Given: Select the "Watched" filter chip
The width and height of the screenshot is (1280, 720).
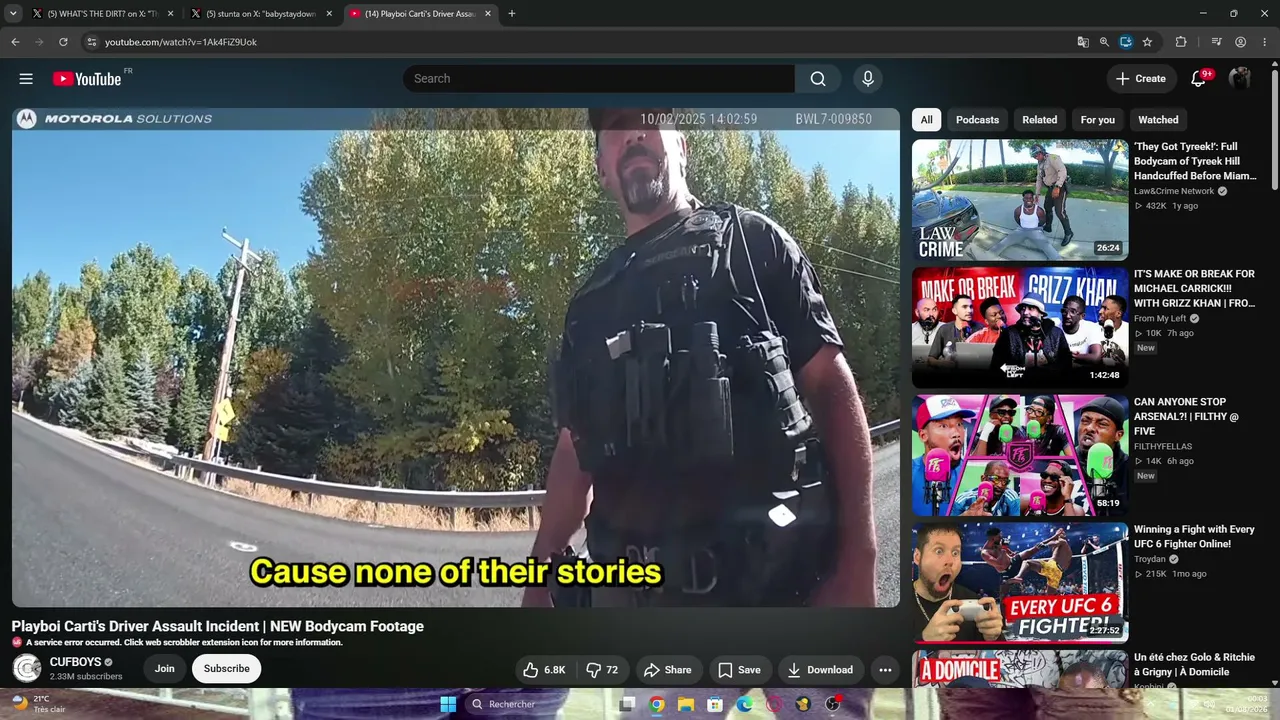Looking at the screenshot, I should tap(1158, 120).
